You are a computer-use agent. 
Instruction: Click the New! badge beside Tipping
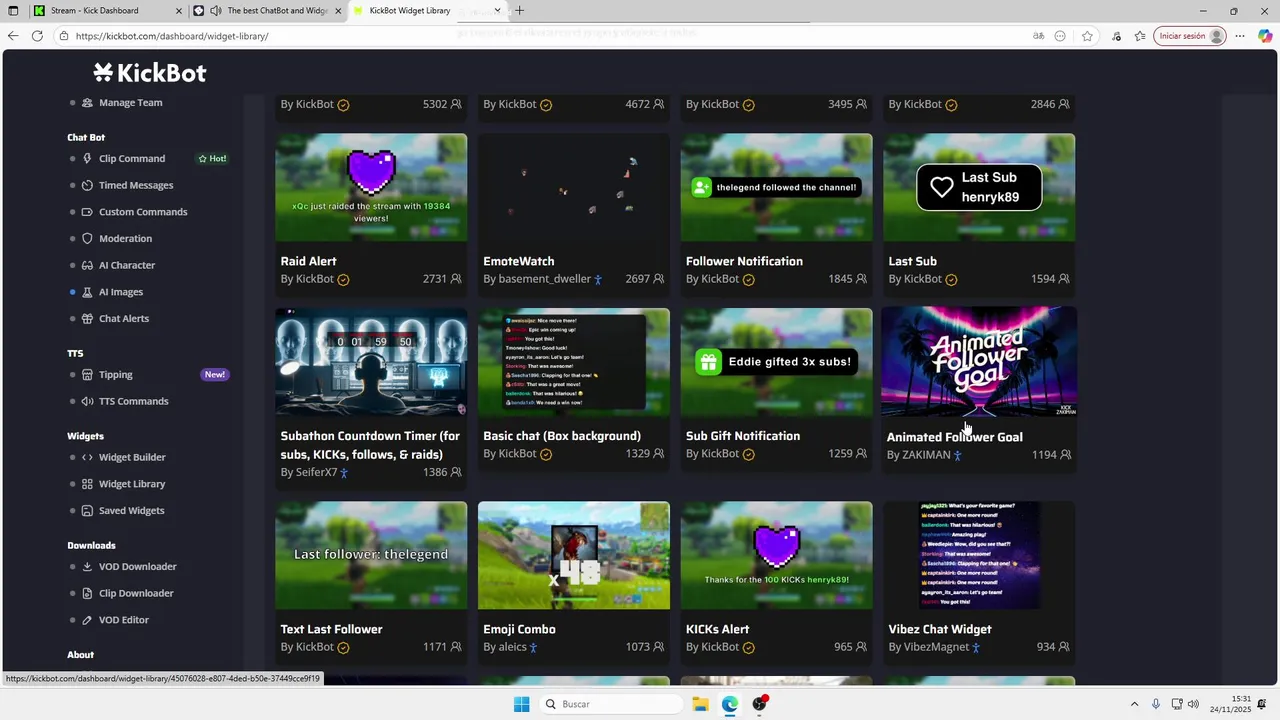tap(215, 374)
